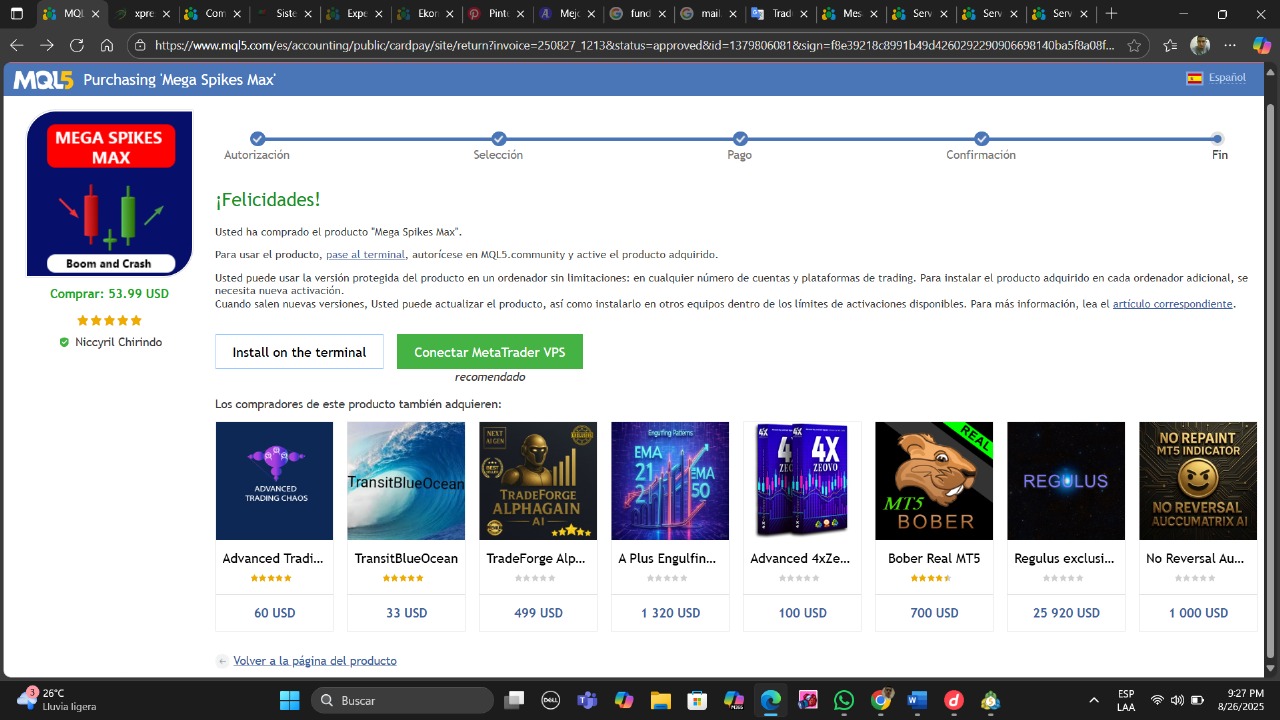Click the Autorización step marker
Image resolution: width=1280 pixels, height=720 pixels.
257,139
